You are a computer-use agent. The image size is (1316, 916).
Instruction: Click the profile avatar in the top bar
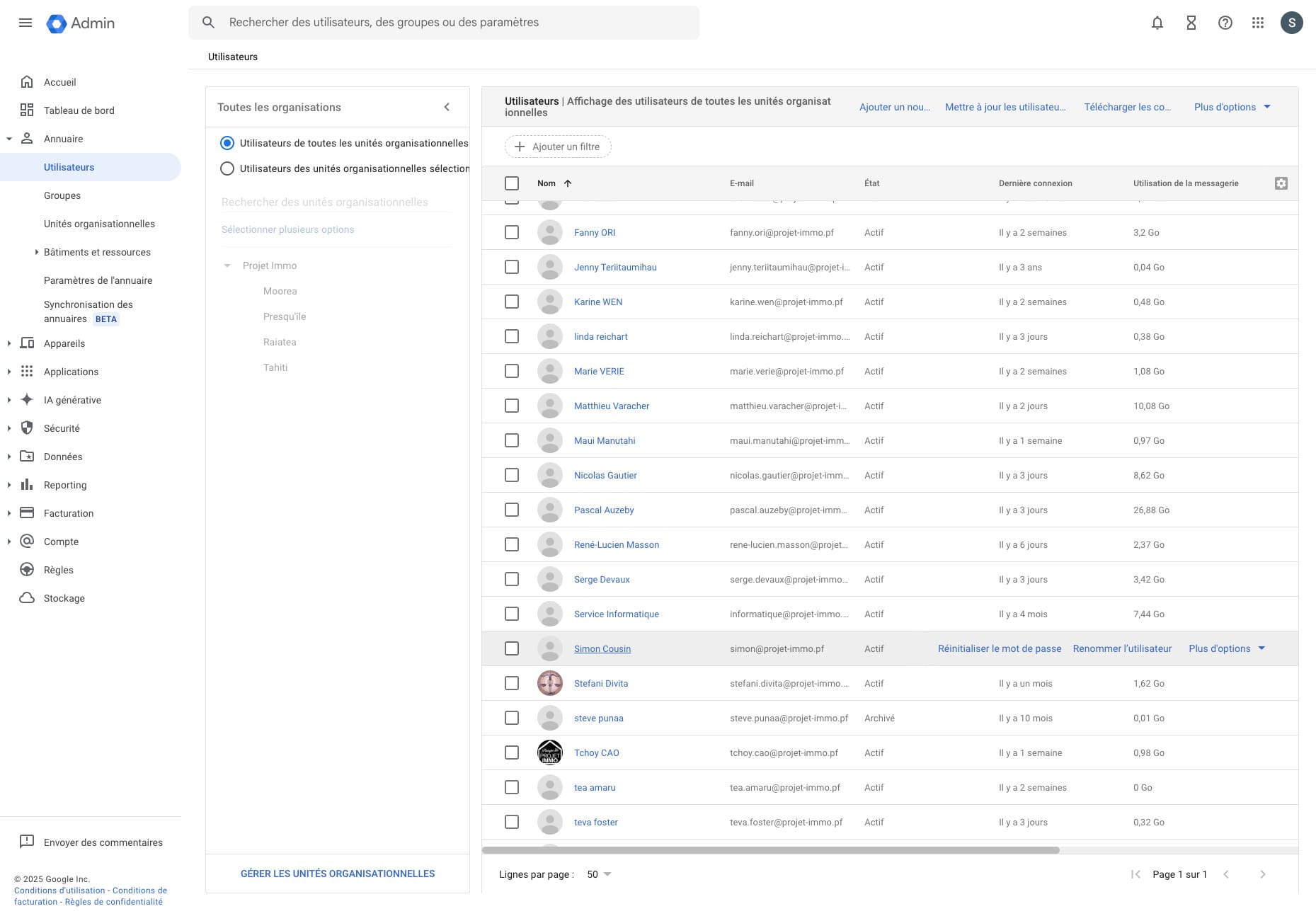[x=1292, y=23]
